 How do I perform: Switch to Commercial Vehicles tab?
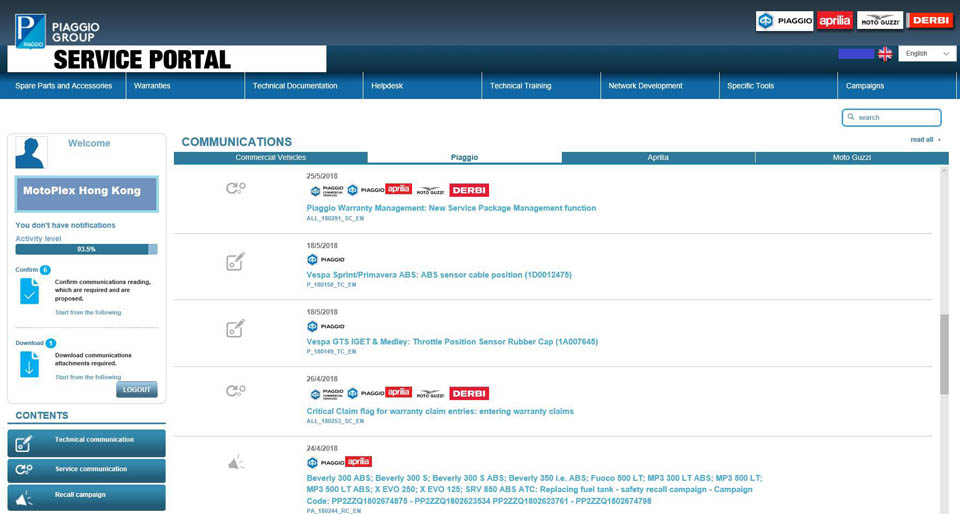[271, 157]
